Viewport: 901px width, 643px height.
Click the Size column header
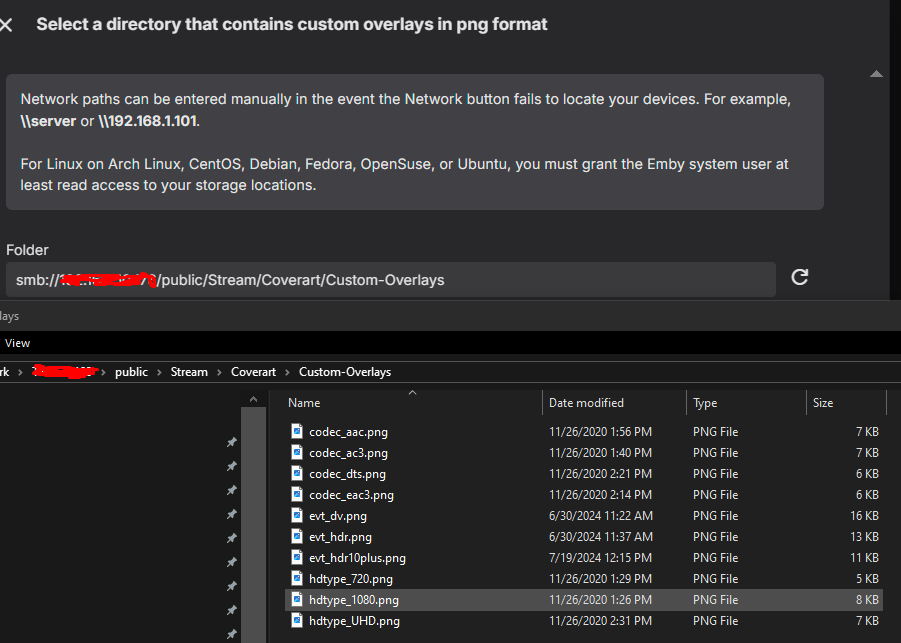click(823, 403)
